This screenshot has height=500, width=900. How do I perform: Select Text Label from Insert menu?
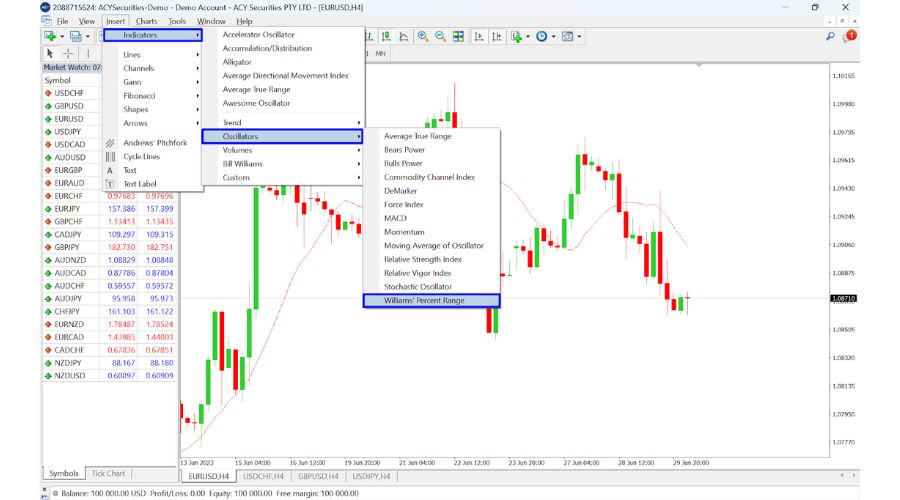(x=140, y=184)
